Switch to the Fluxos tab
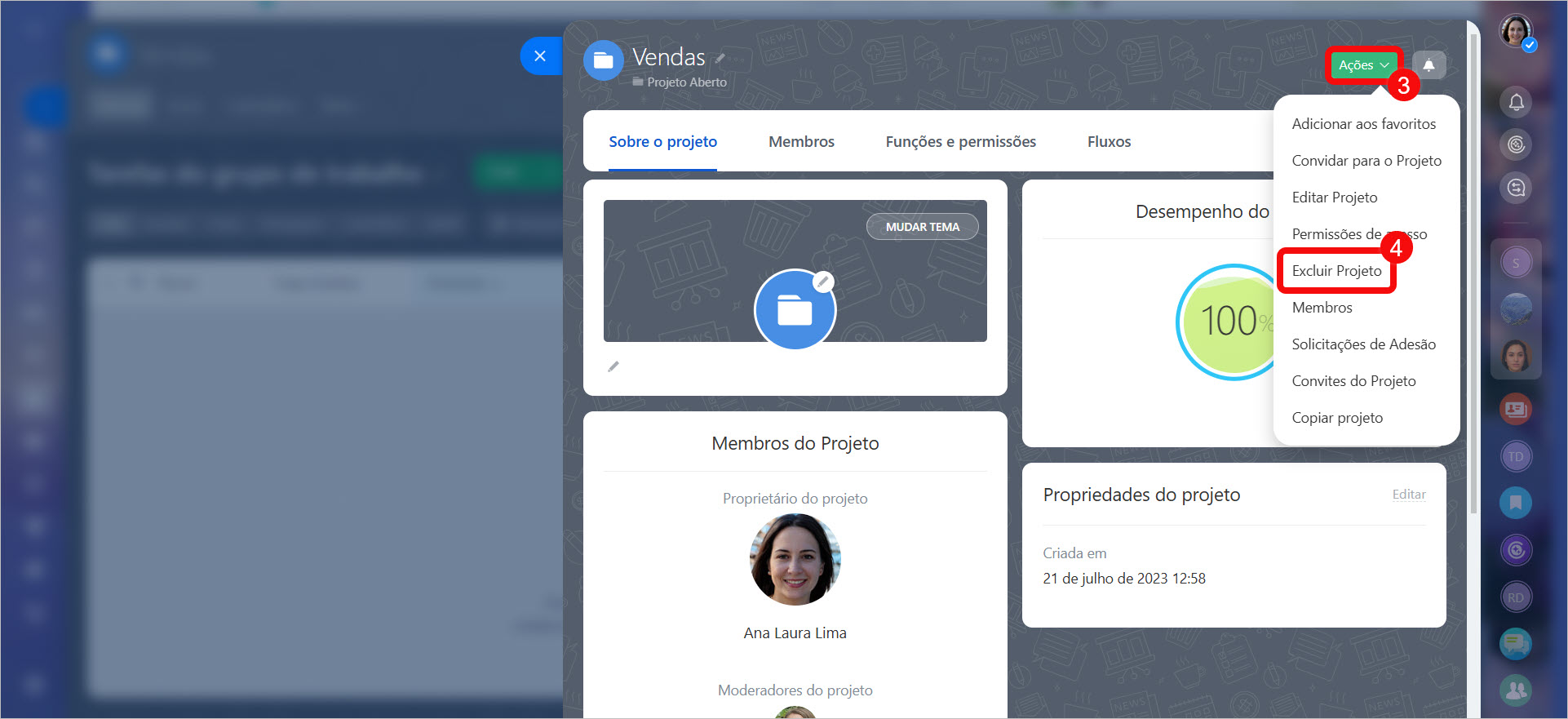The image size is (1568, 719). pos(1109,142)
